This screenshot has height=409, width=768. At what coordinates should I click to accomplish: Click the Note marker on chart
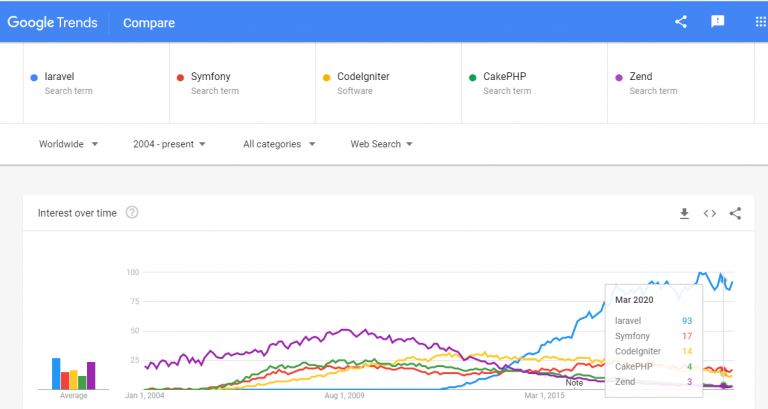574,382
